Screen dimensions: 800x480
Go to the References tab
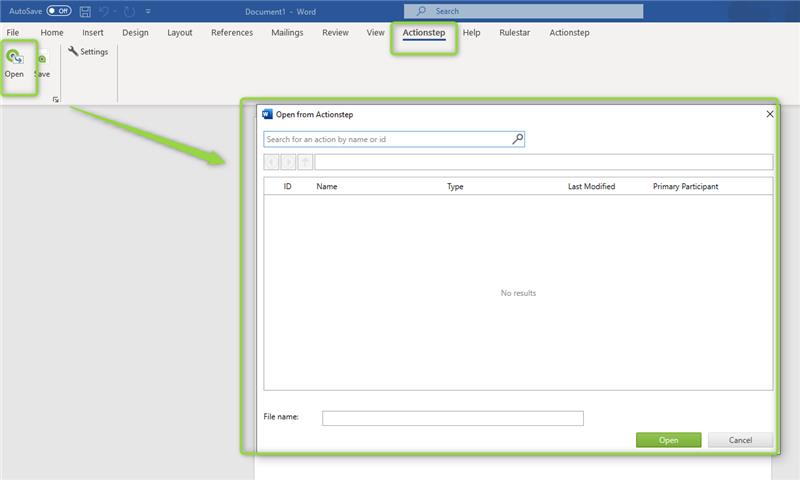pyautogui.click(x=232, y=33)
